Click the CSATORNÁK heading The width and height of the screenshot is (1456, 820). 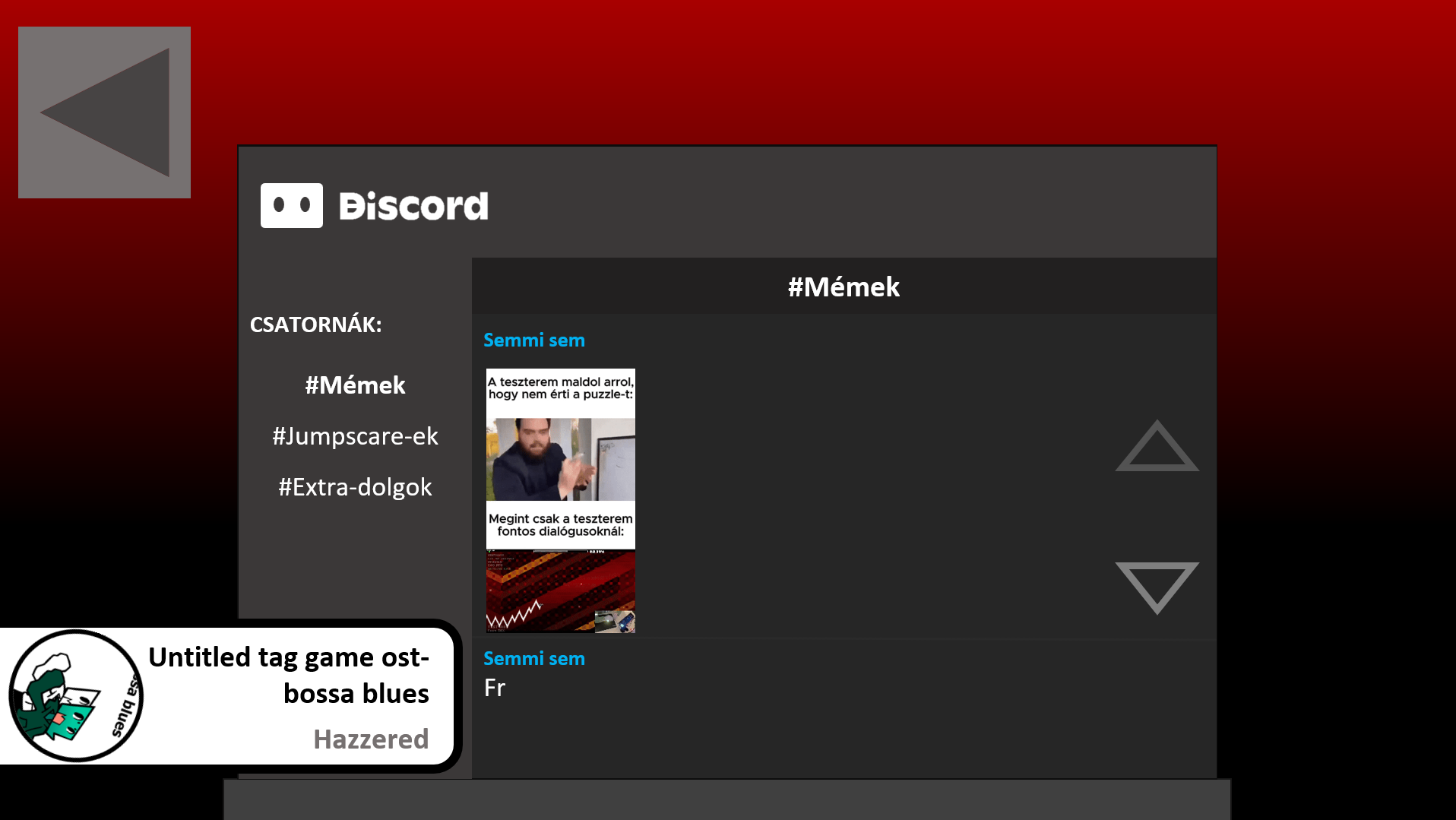pyautogui.click(x=316, y=325)
